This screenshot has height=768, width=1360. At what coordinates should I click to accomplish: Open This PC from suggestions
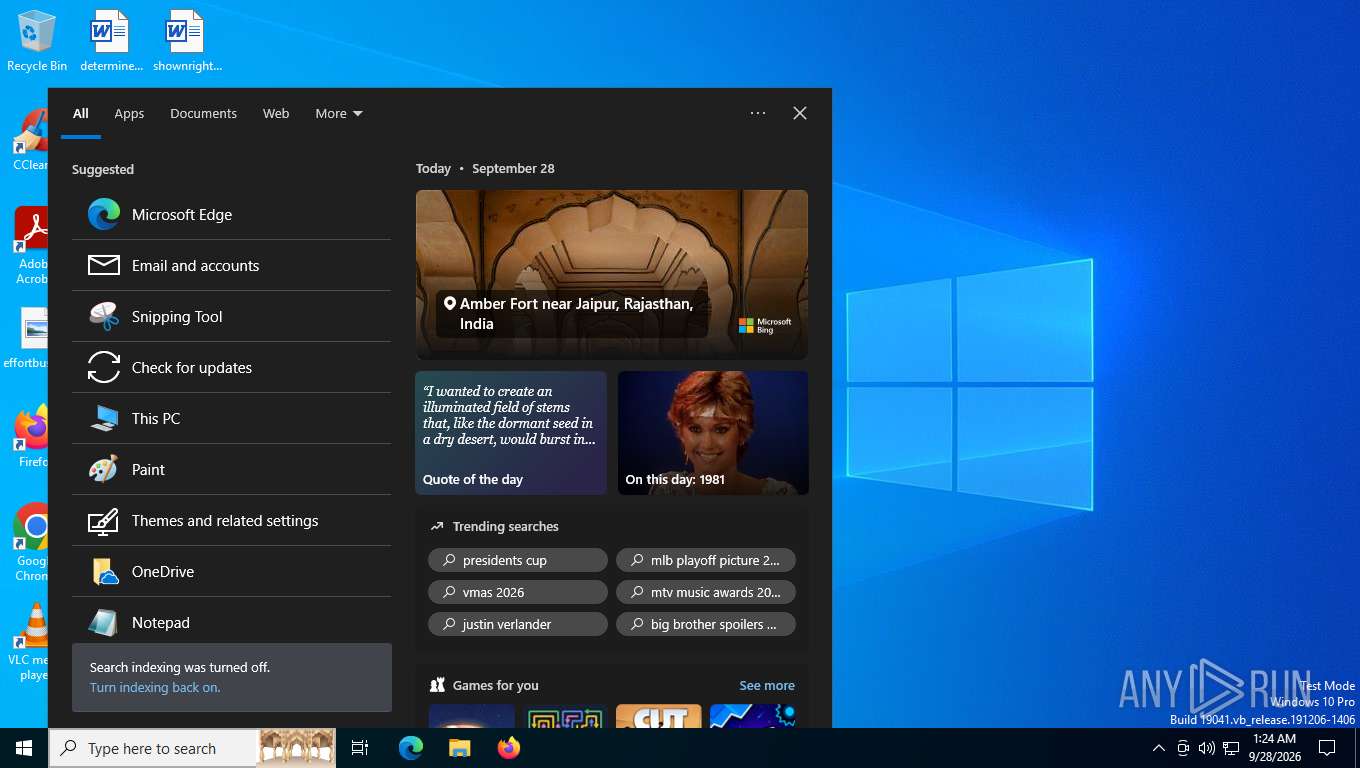231,418
